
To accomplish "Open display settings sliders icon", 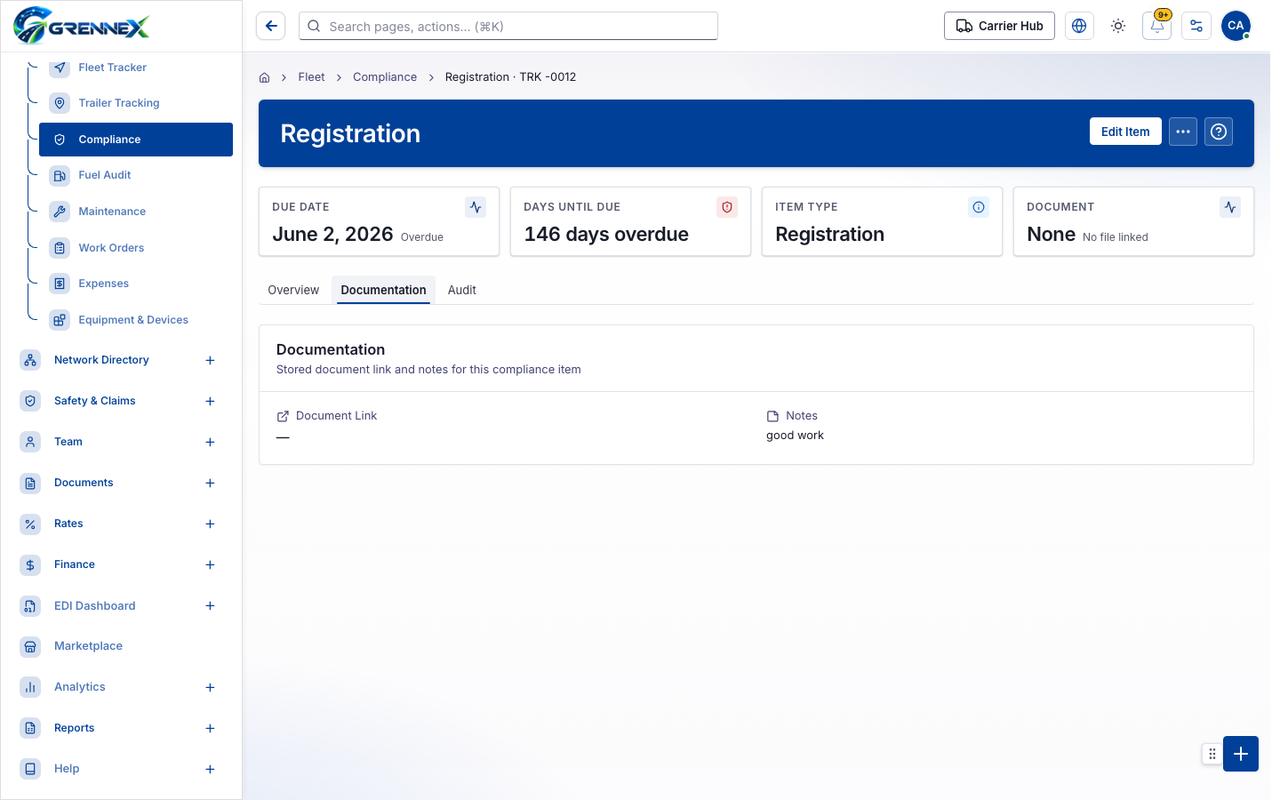I will 1196,26.
